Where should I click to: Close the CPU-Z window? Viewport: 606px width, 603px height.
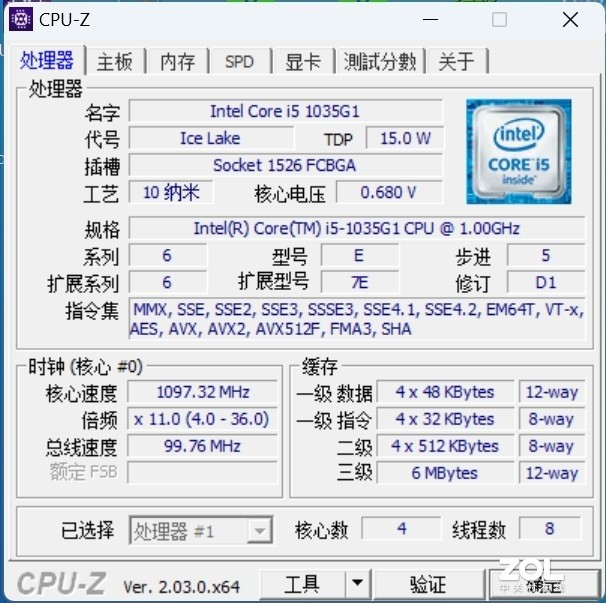570,19
